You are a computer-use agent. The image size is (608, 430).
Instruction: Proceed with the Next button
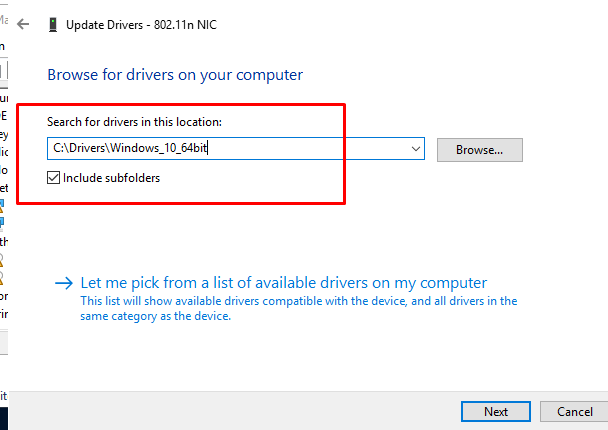[x=496, y=411]
